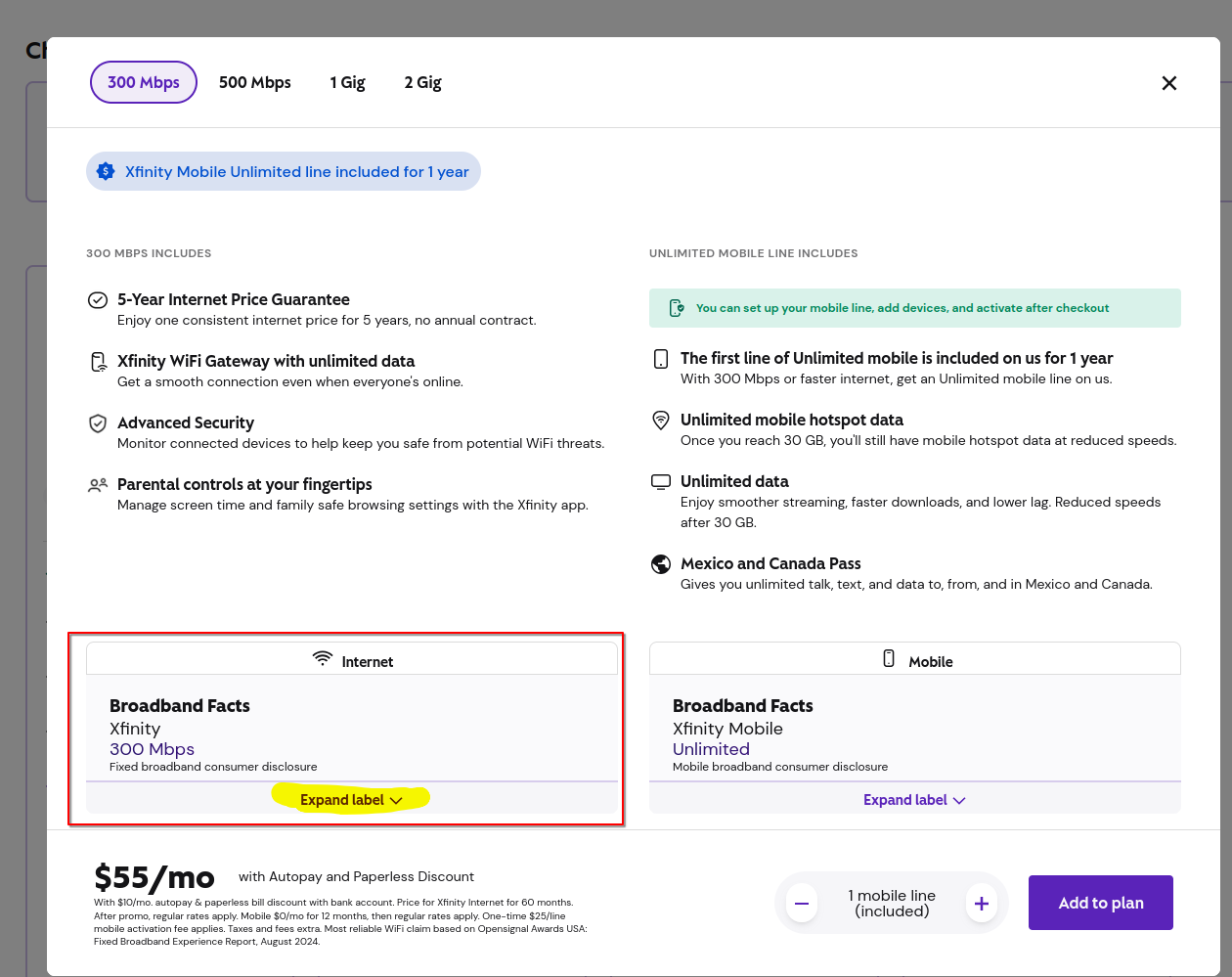The image size is (1232, 977).
Task: Click the 'Mexico and Canada Pass' heading
Action: tap(770, 563)
